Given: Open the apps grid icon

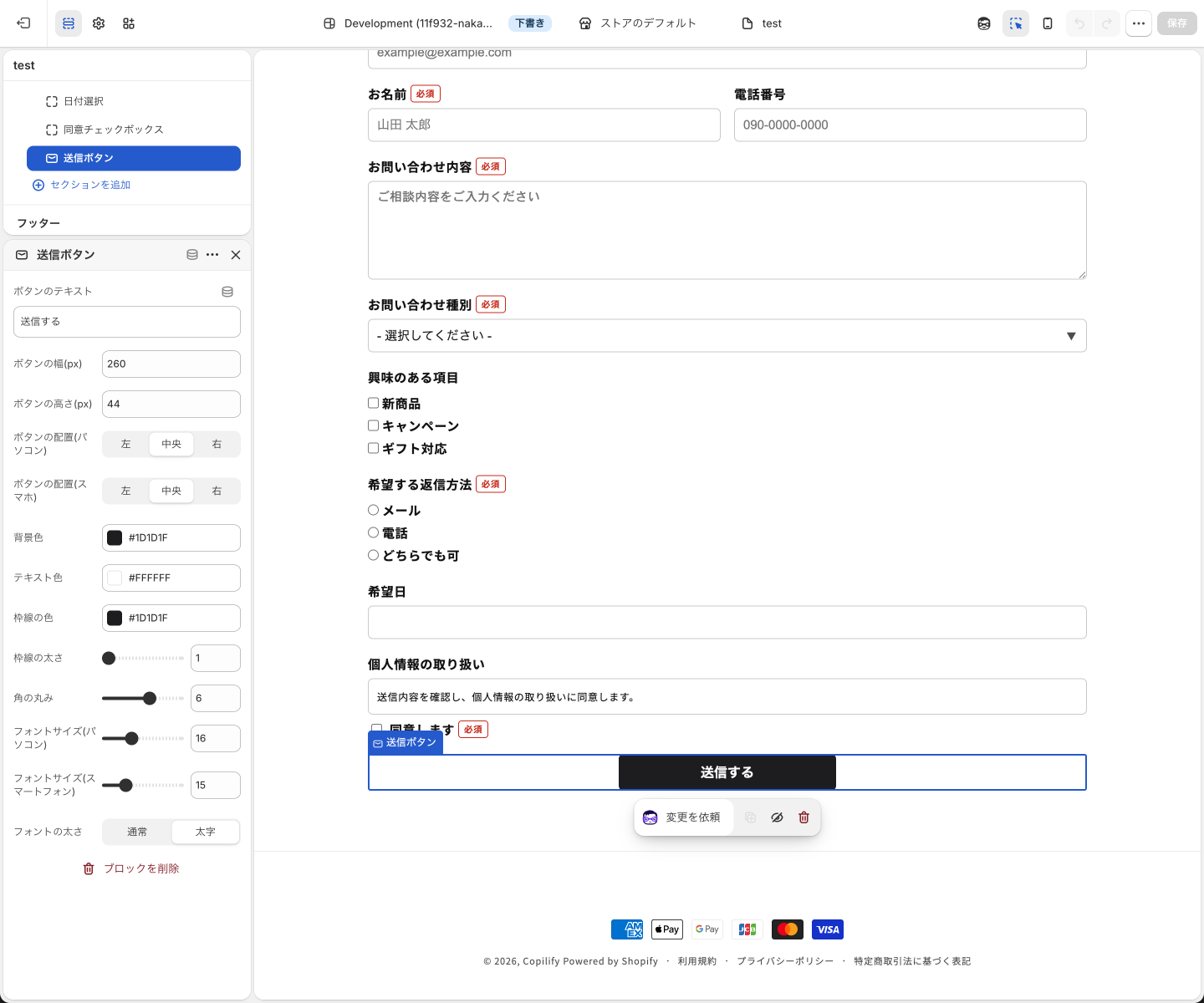Looking at the screenshot, I should pyautogui.click(x=129, y=23).
